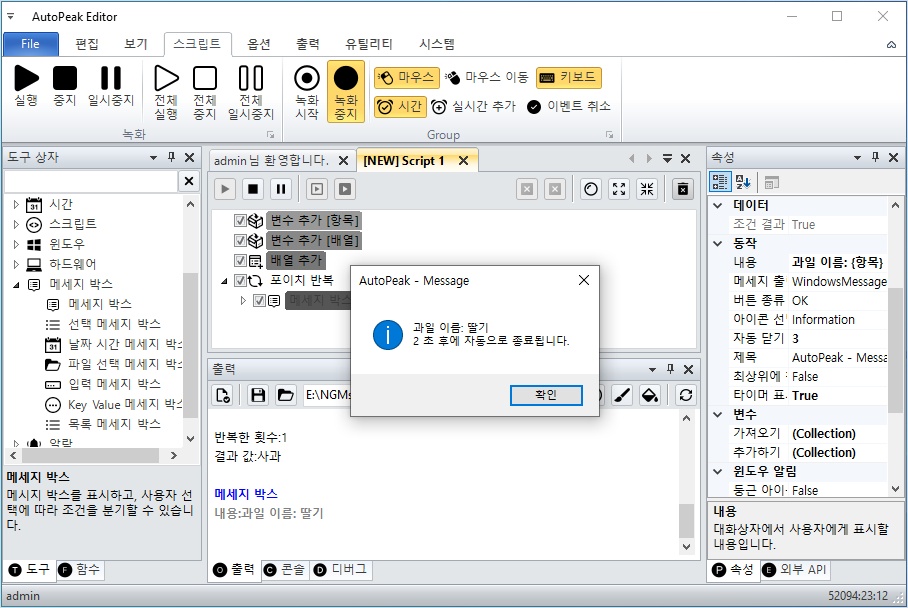Image resolution: width=908 pixels, height=608 pixels.
Task: Click the script editor stop button
Action: coord(253,189)
